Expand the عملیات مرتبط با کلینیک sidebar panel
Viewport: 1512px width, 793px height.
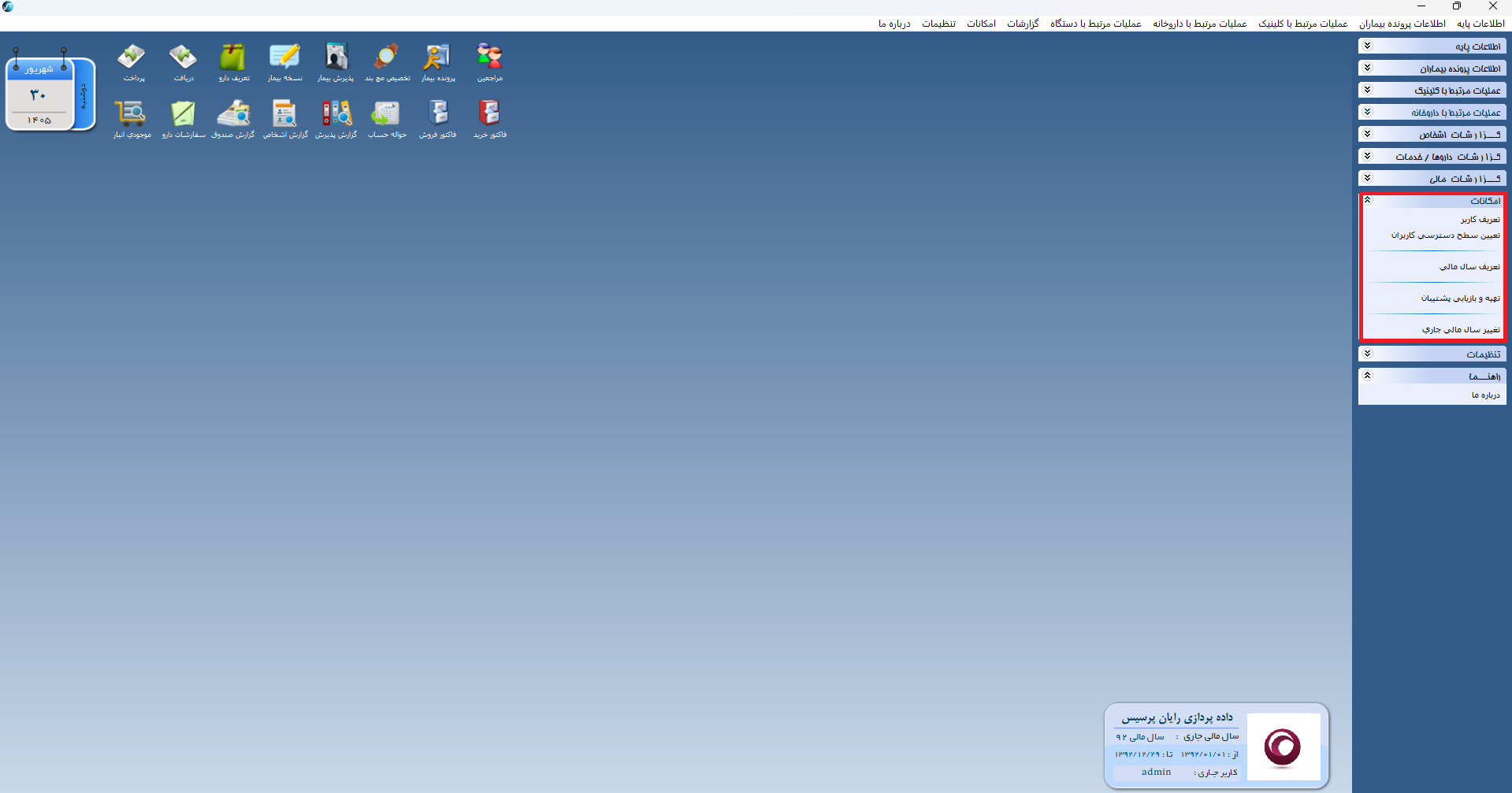1432,91
